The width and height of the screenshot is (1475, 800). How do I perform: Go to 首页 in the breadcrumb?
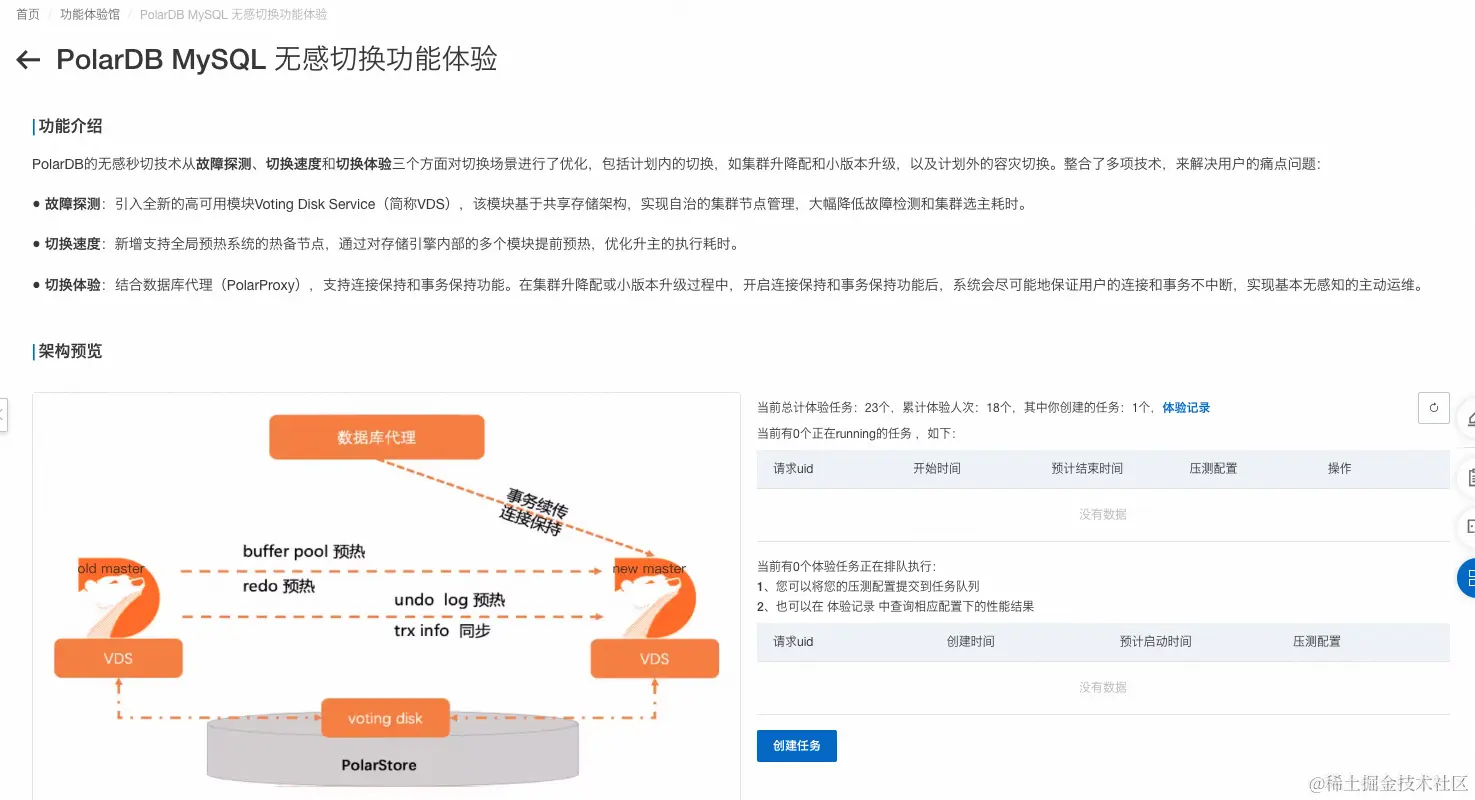(28, 15)
